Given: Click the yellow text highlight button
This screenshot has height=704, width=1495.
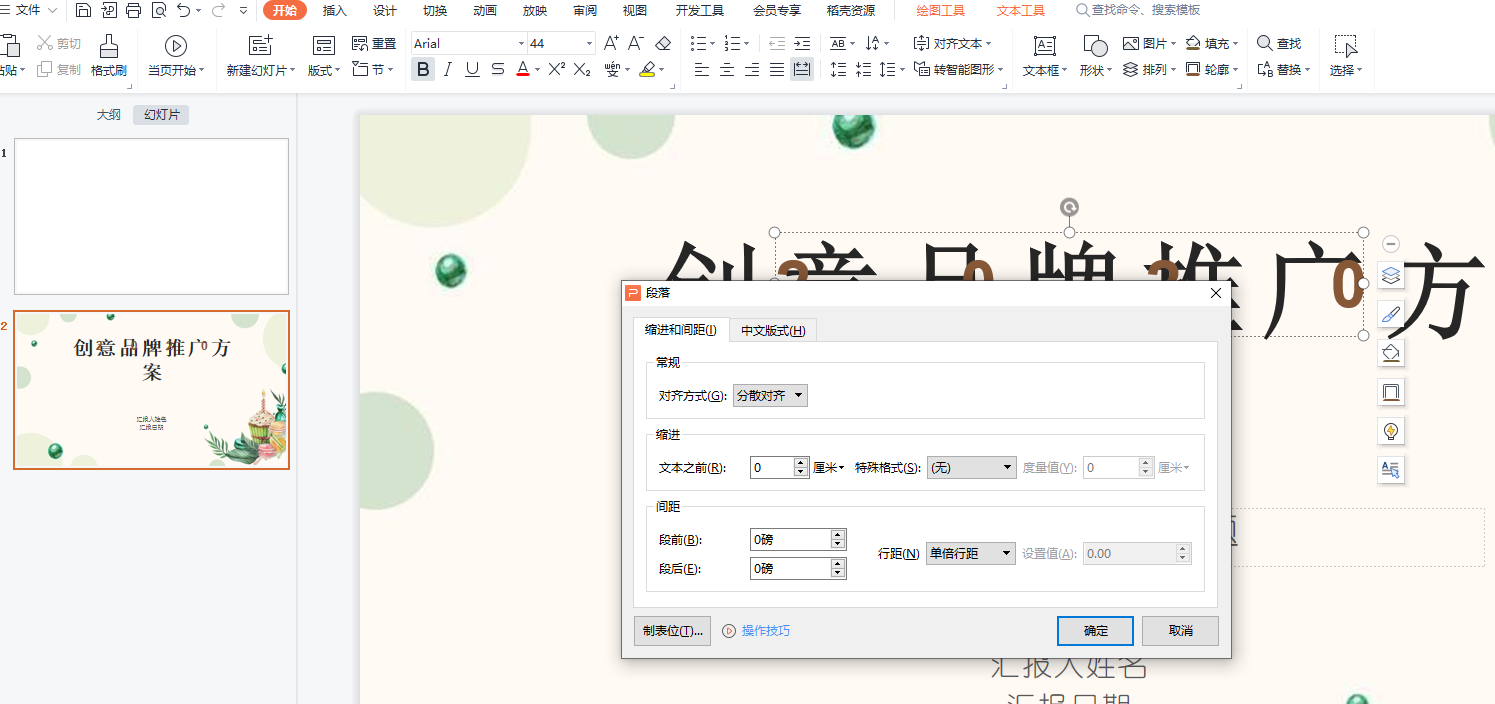Looking at the screenshot, I should (648, 69).
